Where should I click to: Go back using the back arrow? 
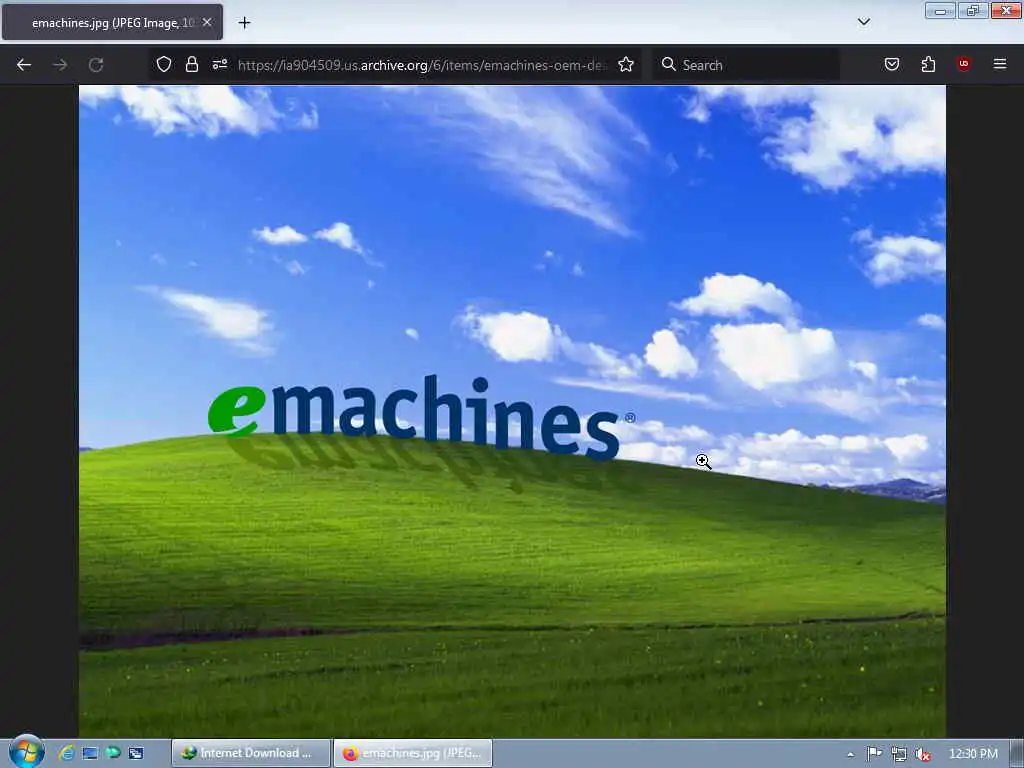(x=24, y=65)
